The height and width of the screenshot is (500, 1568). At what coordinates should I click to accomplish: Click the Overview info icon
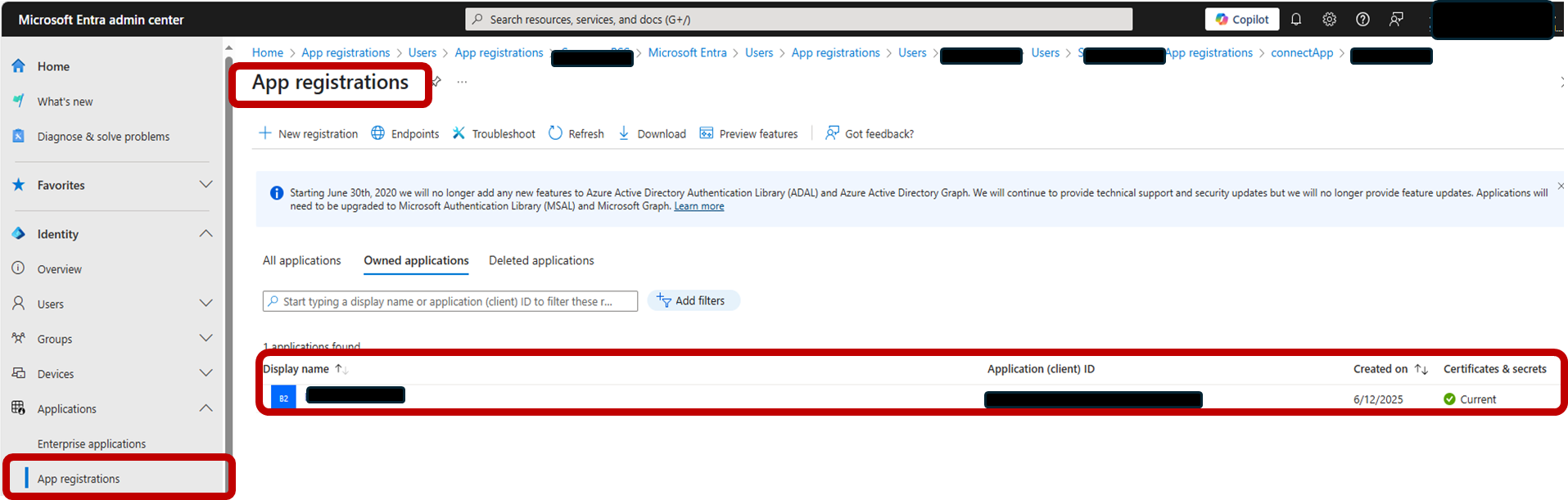coord(18,268)
